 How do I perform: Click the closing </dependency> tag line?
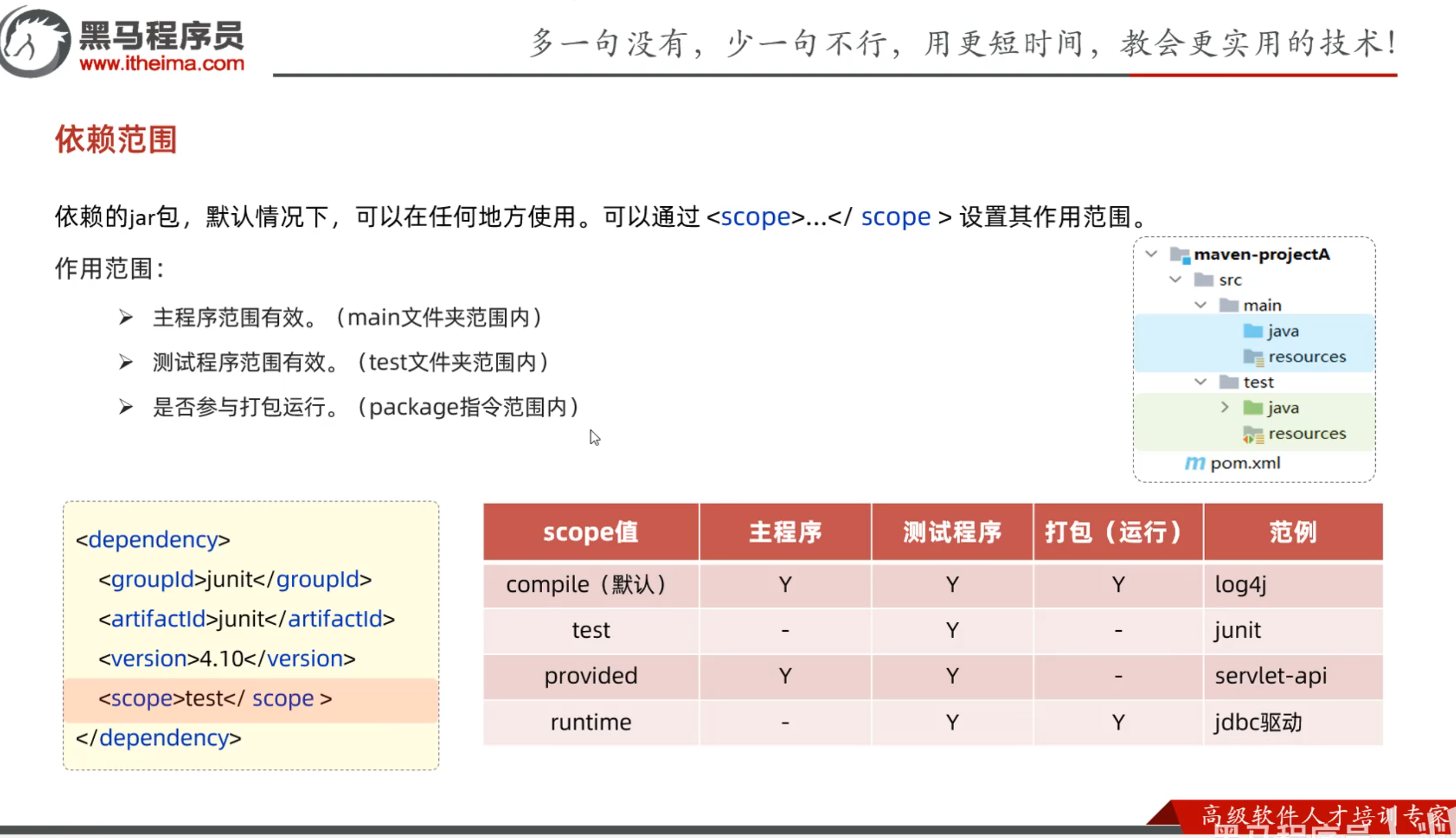tap(158, 738)
